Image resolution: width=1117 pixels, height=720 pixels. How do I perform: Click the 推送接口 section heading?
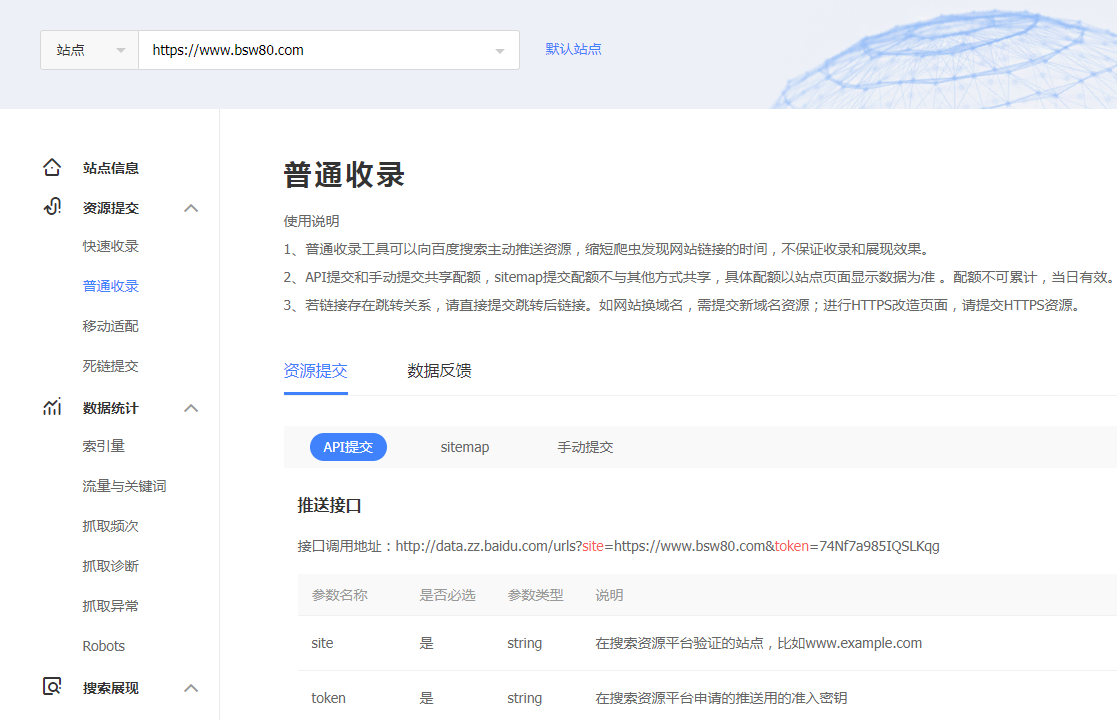(329, 506)
